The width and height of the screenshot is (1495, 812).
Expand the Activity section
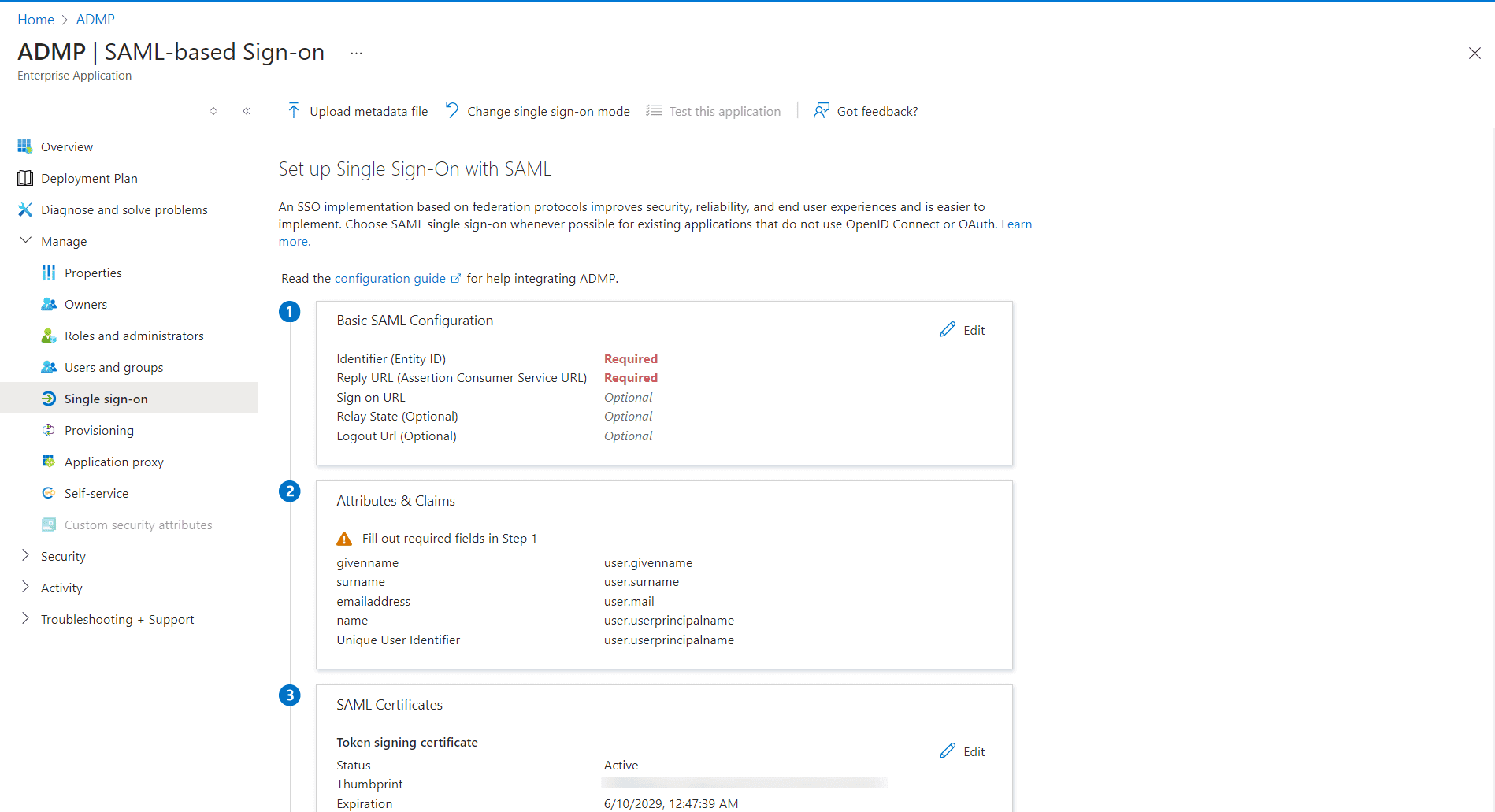pos(61,588)
